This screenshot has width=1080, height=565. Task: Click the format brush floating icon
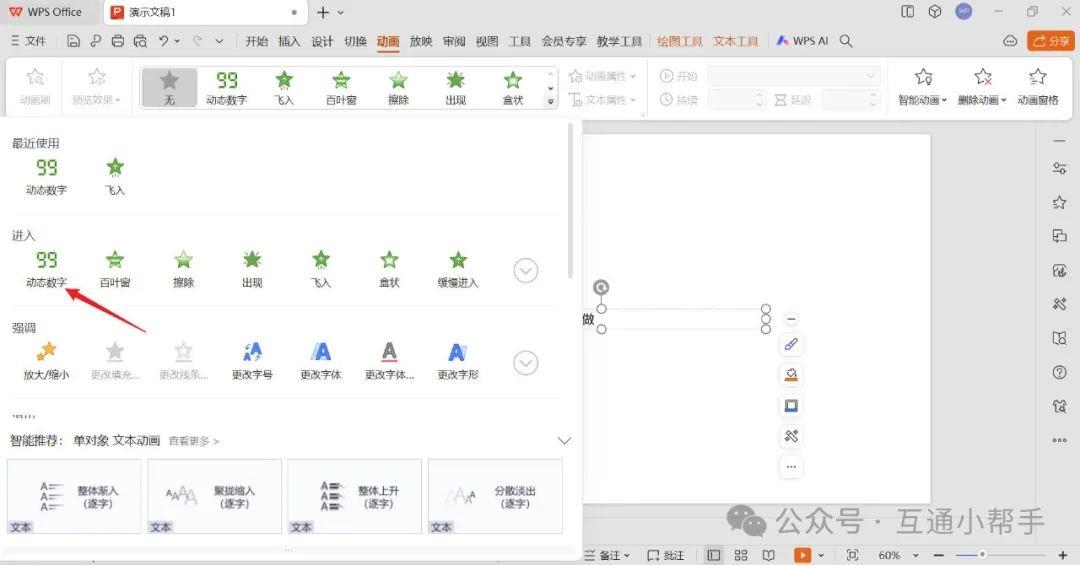click(791, 345)
